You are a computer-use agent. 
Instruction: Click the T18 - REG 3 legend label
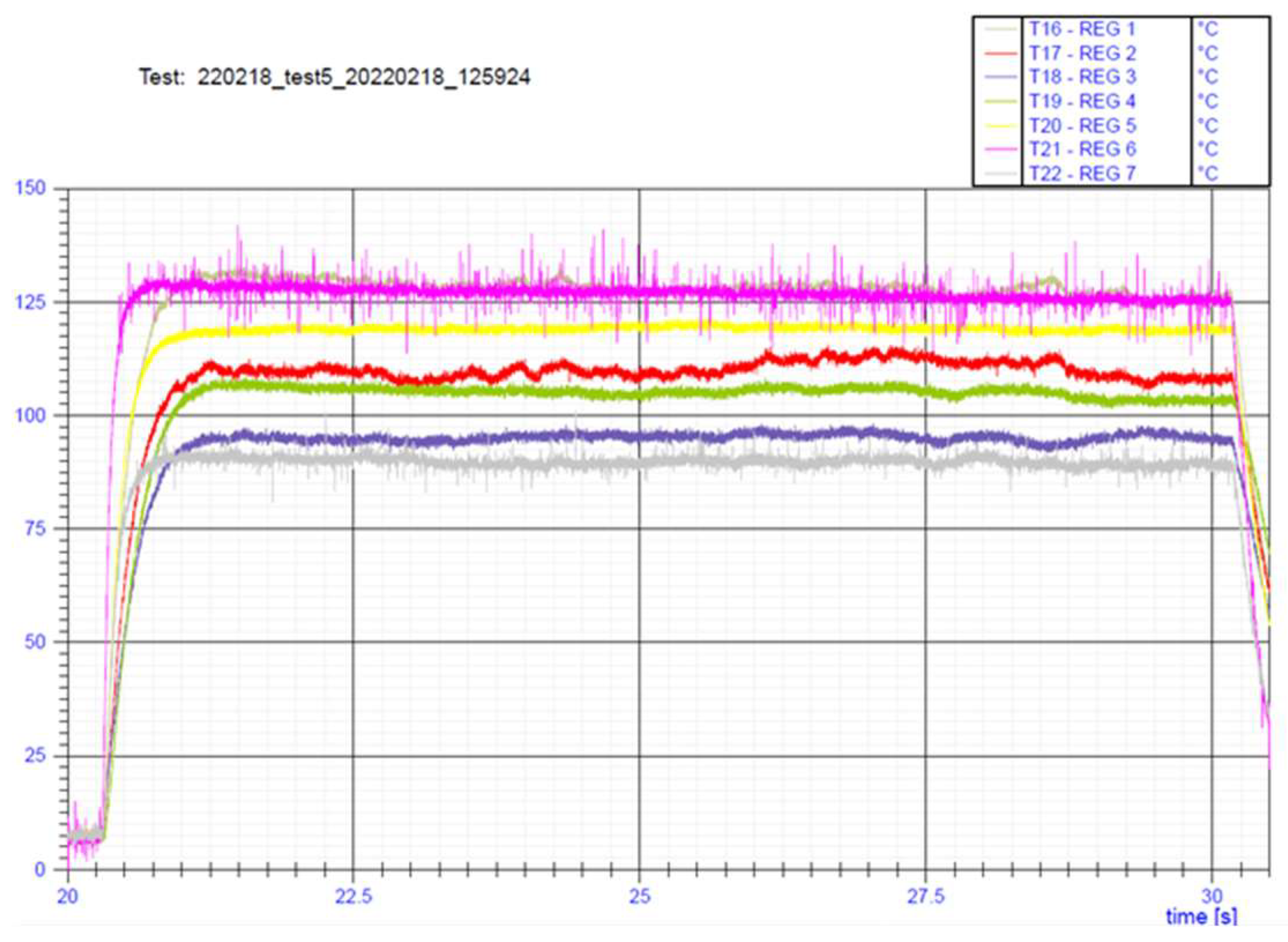[x=1082, y=77]
